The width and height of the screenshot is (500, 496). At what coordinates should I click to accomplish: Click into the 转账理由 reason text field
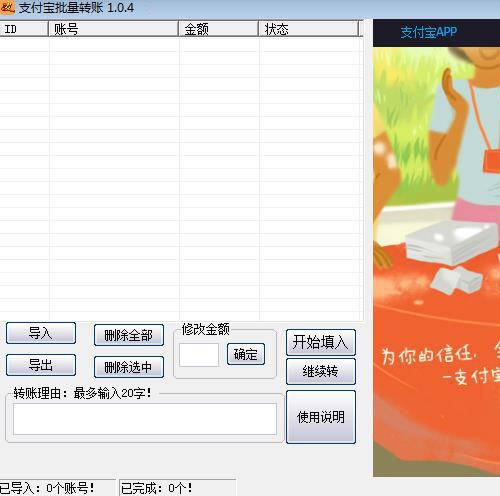(x=145, y=419)
